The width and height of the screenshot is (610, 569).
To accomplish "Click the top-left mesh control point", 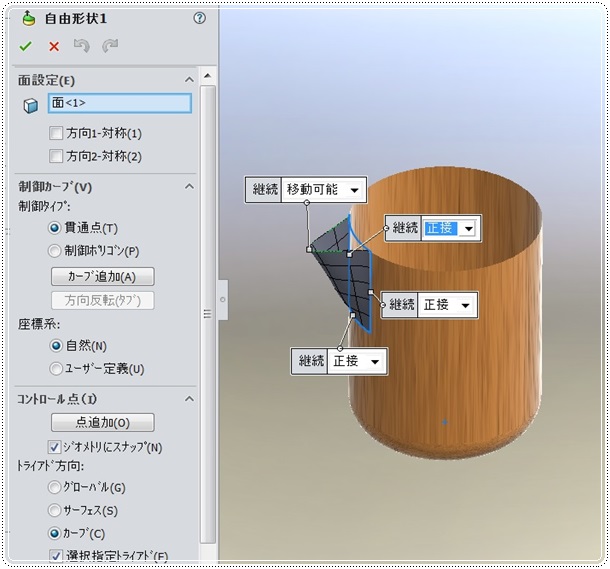I will 309,249.
